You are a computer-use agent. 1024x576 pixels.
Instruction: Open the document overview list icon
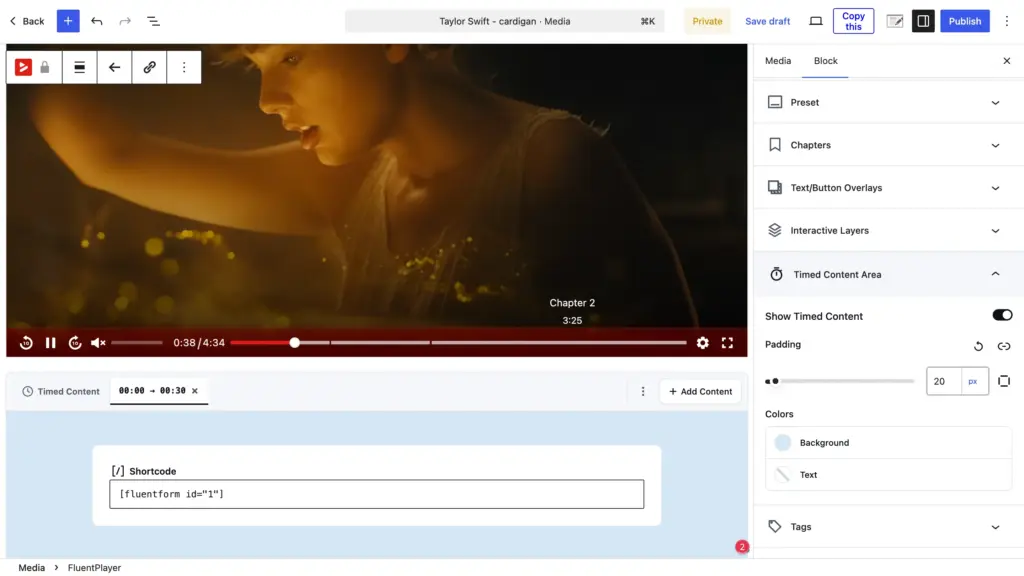click(x=153, y=21)
